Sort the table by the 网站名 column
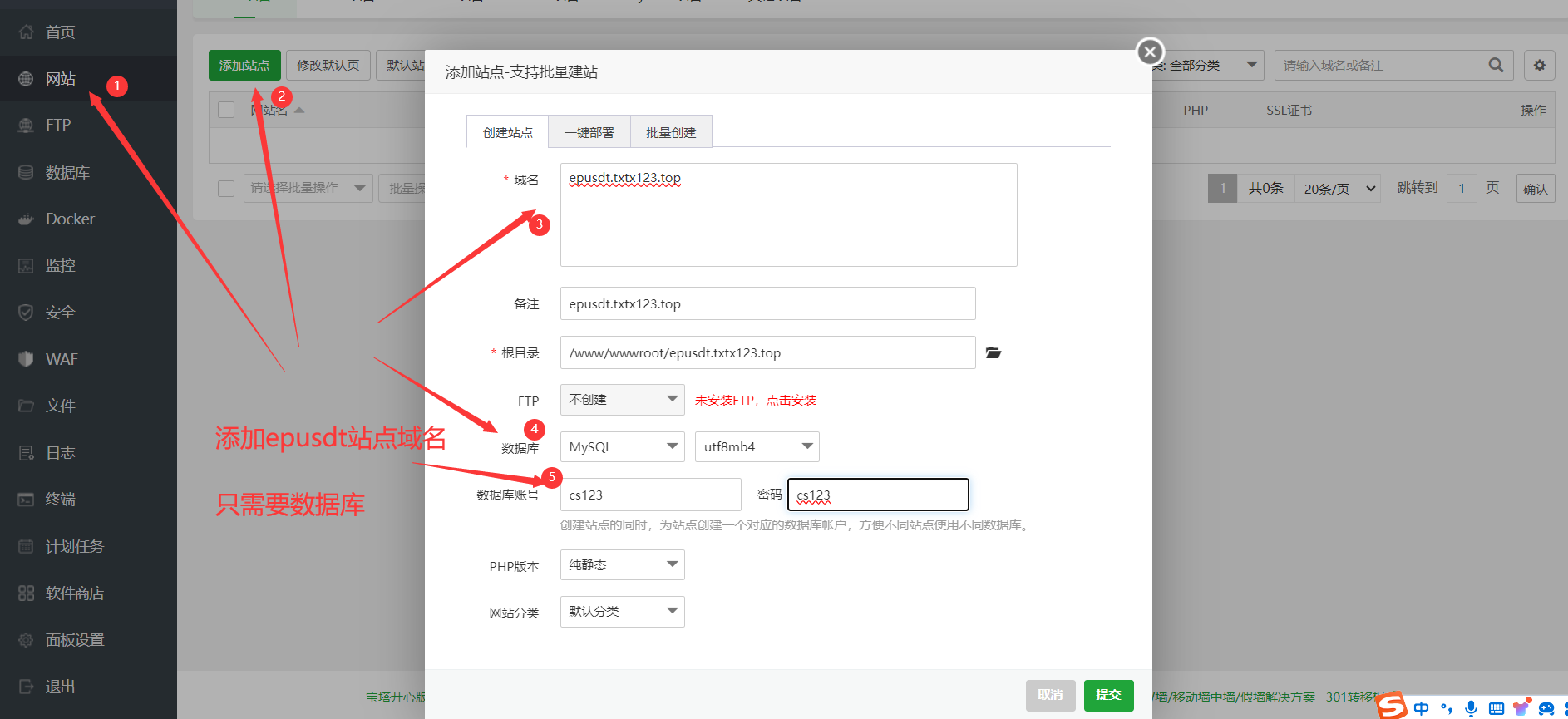The height and width of the screenshot is (719, 1568). (x=278, y=110)
